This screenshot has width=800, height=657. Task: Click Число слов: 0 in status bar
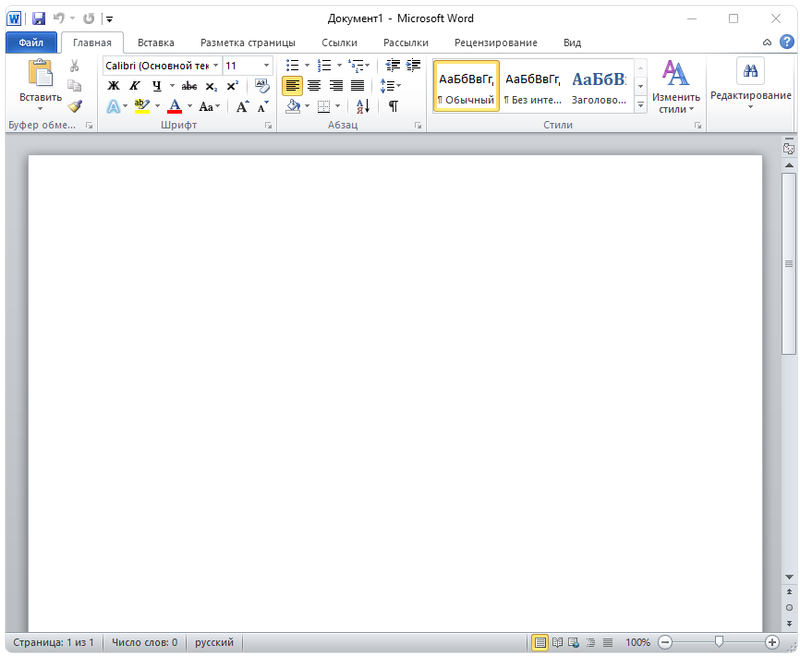pos(144,642)
